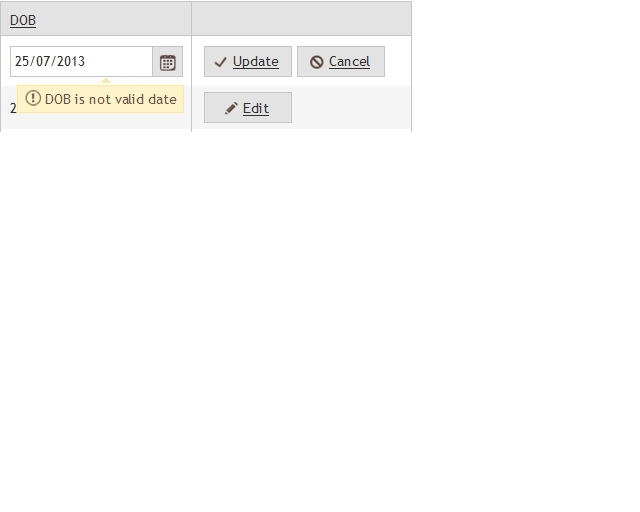The width and height of the screenshot is (640, 512).
Task: Click the 25/07/2013 date text
Action: click(50, 61)
